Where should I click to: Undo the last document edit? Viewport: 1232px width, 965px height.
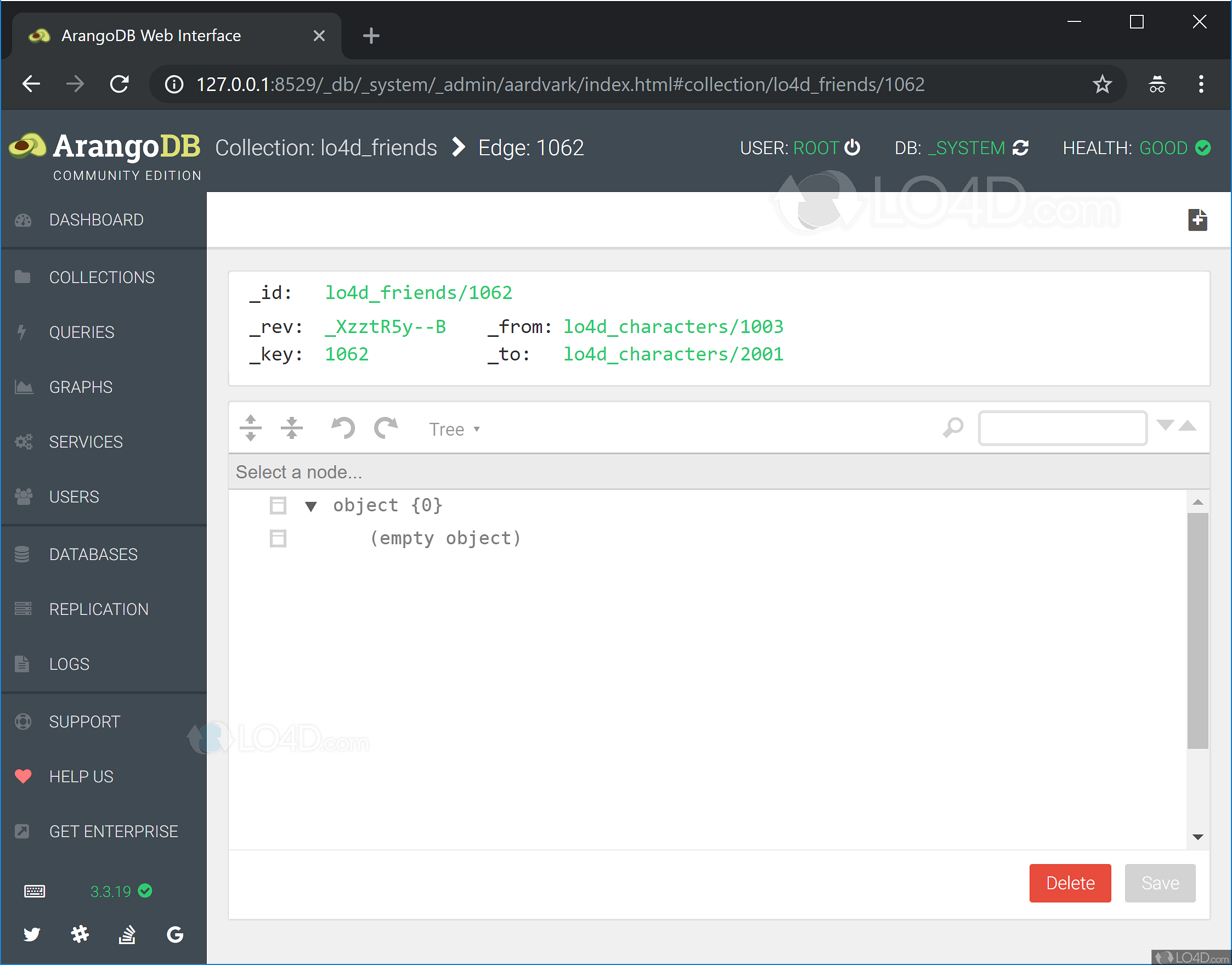[342, 428]
